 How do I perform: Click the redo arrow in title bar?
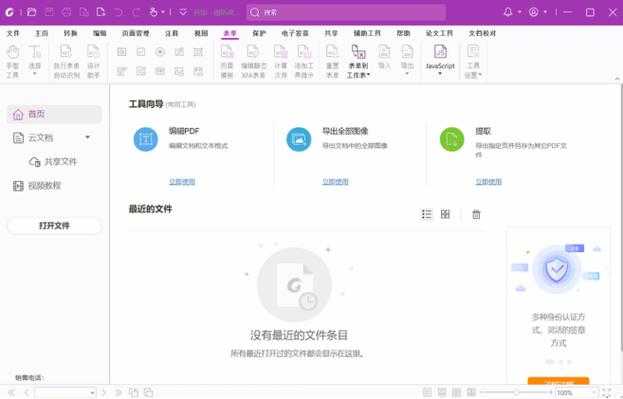(x=136, y=12)
